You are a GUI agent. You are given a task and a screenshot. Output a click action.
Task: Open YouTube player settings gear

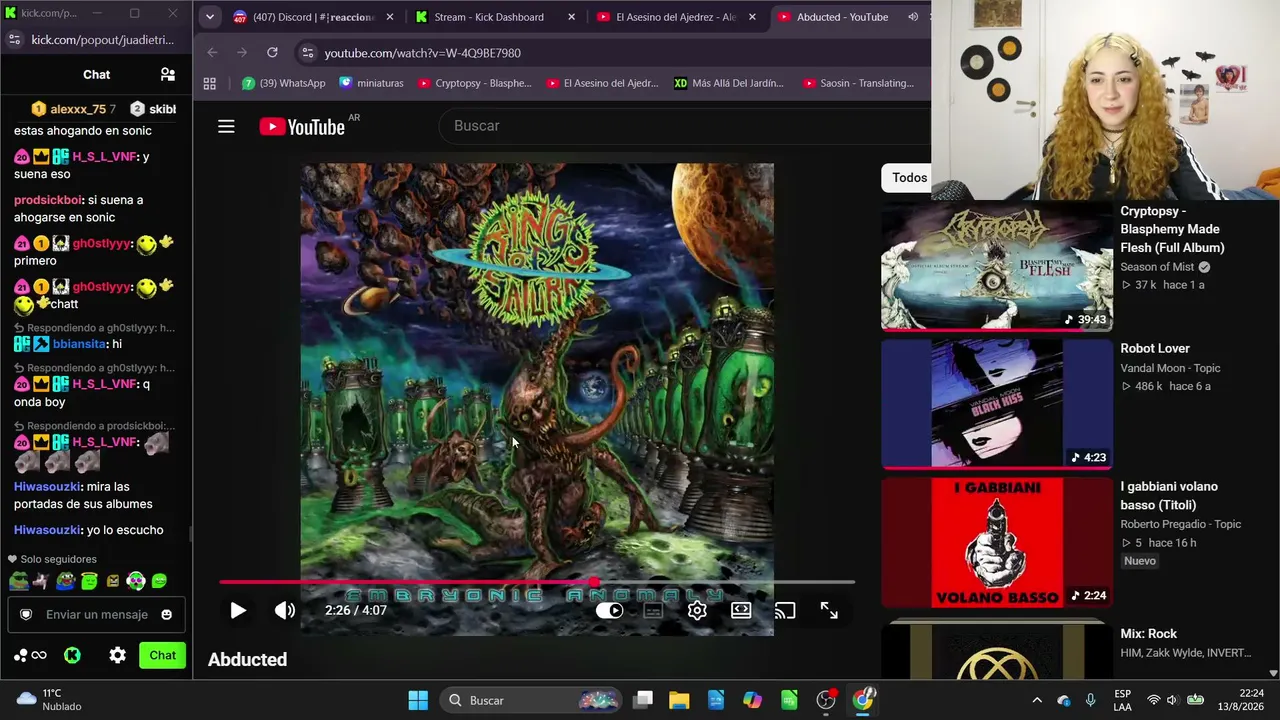tap(697, 610)
